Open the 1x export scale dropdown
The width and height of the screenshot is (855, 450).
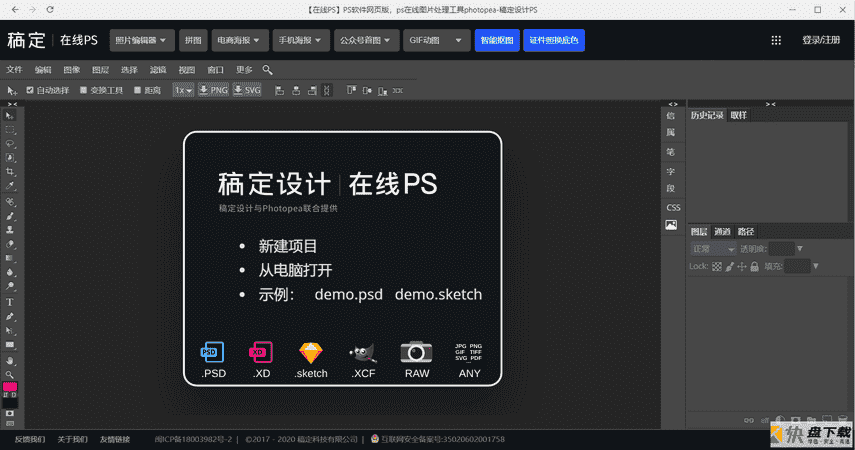[x=183, y=91]
